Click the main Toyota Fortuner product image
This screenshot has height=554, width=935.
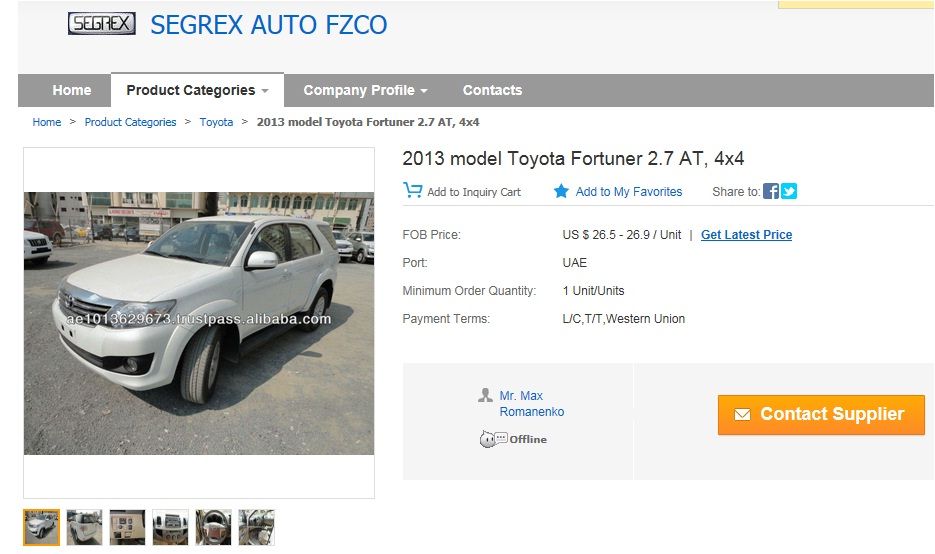click(x=199, y=323)
